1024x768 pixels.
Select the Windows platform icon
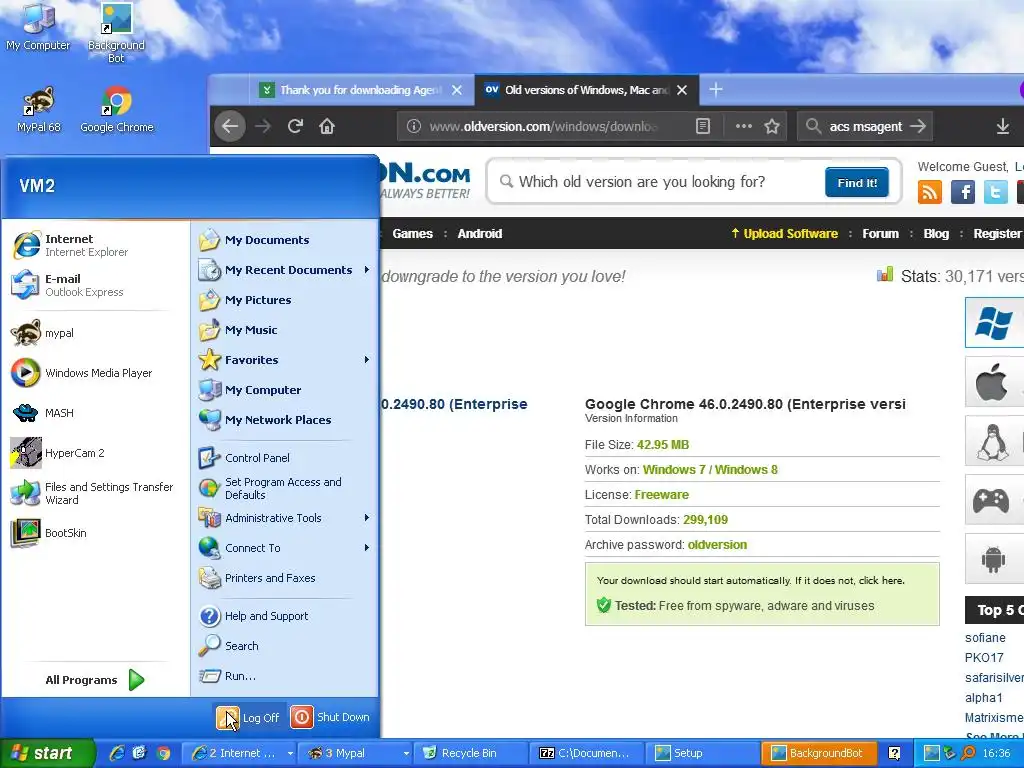994,323
